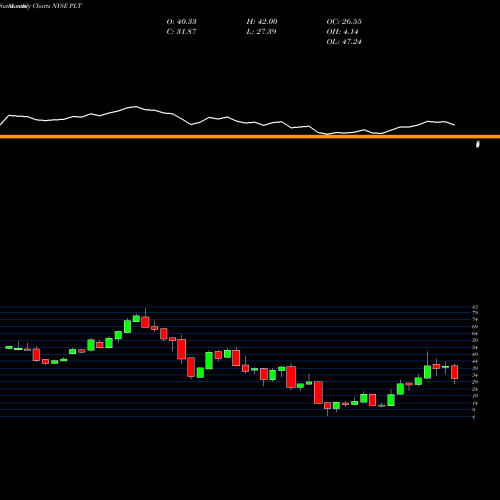Click the 'L: 27.39' low price value
Screen dimensions: 500x500
coord(261,32)
